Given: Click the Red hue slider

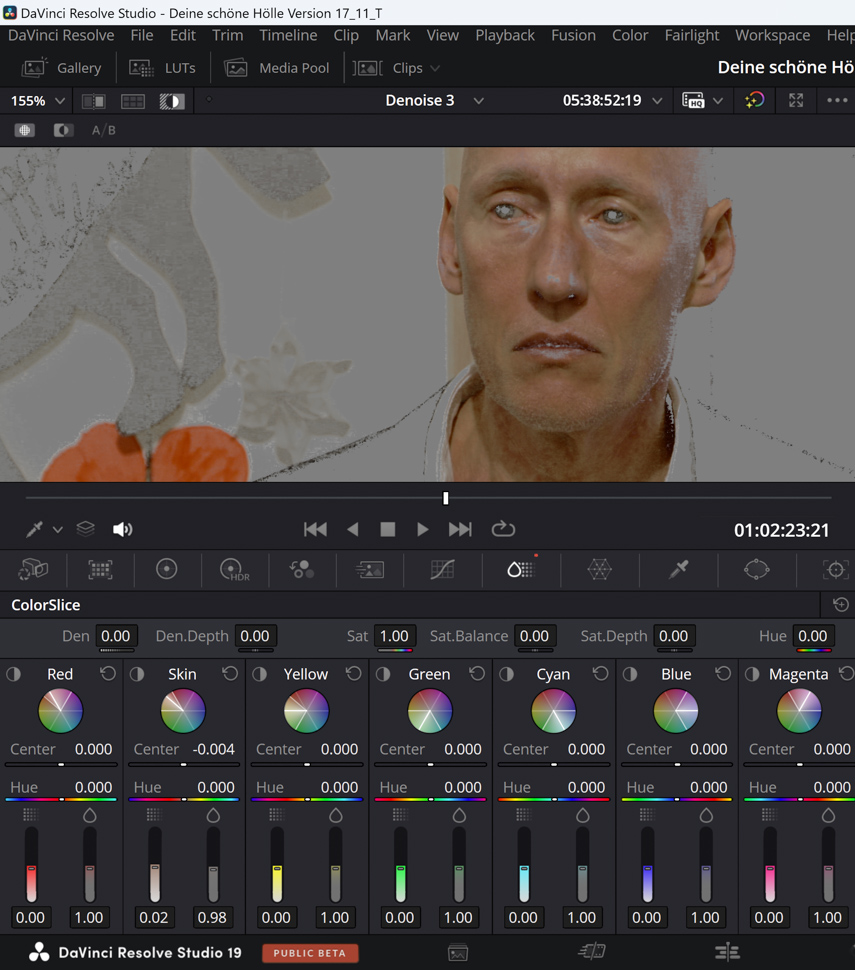Looking at the screenshot, I should click(61, 799).
